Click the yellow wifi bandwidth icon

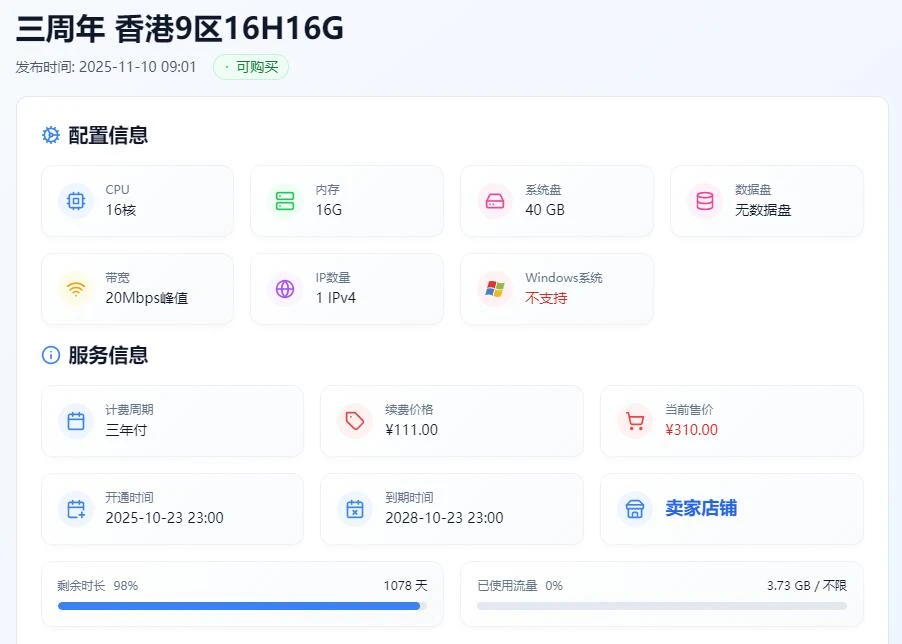click(x=76, y=289)
